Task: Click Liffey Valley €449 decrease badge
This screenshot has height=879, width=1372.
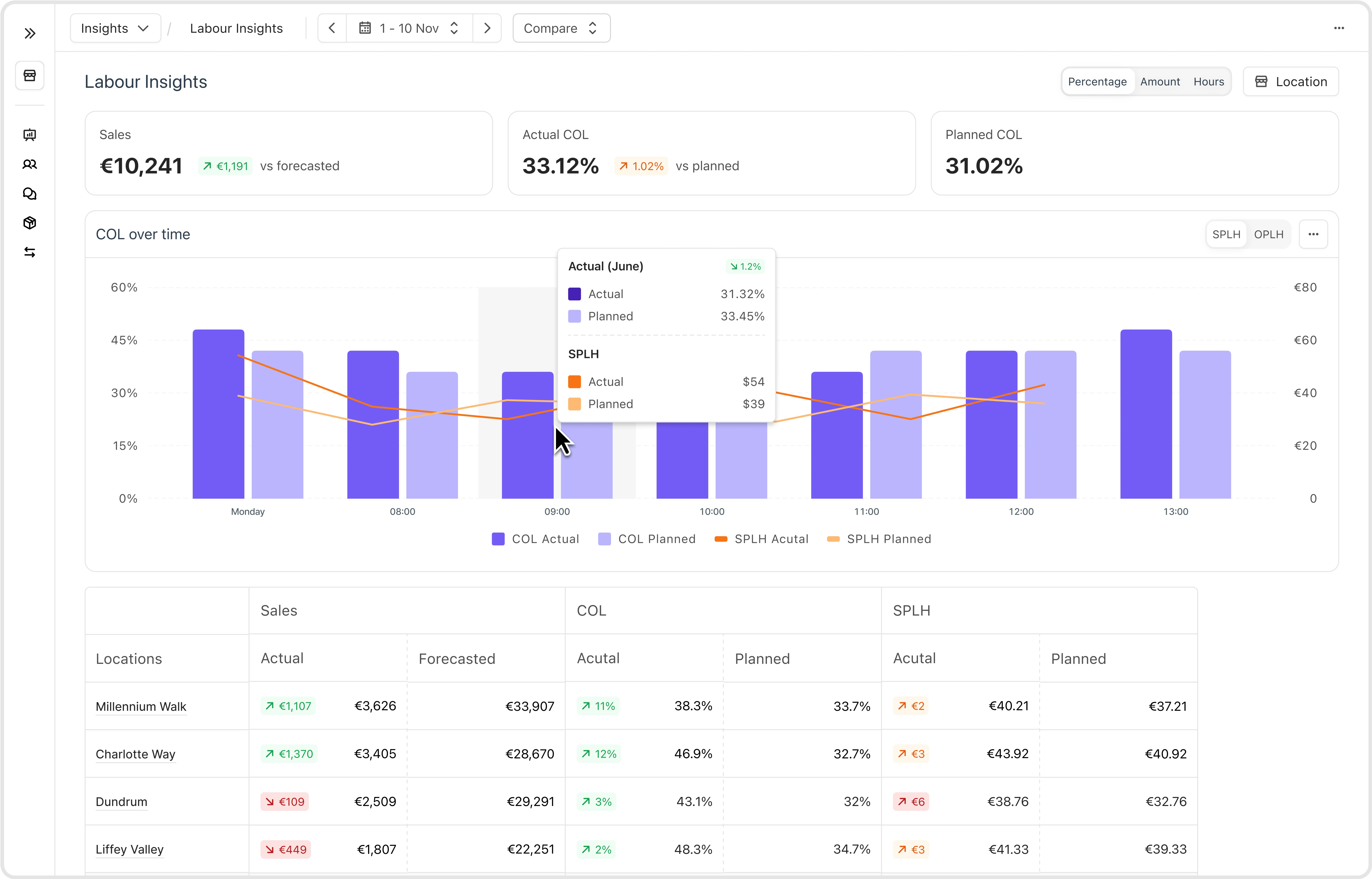Action: coord(286,849)
